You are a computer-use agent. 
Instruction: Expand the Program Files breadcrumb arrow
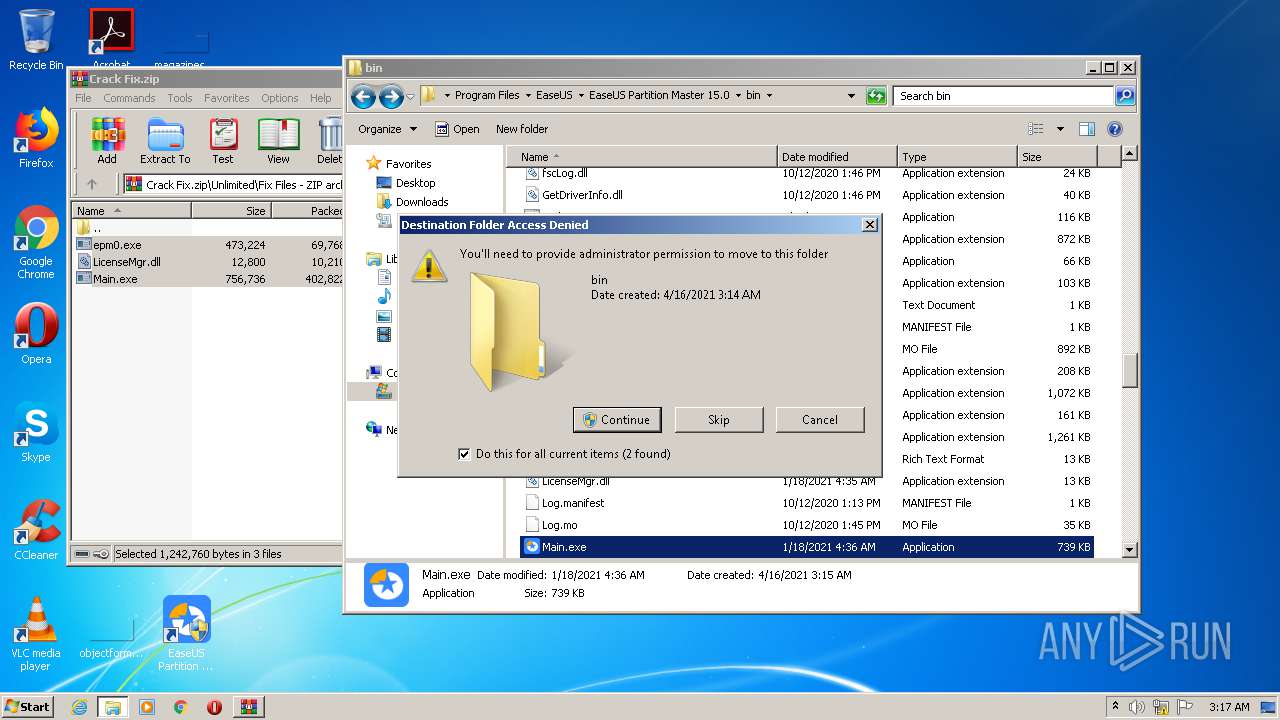529,96
